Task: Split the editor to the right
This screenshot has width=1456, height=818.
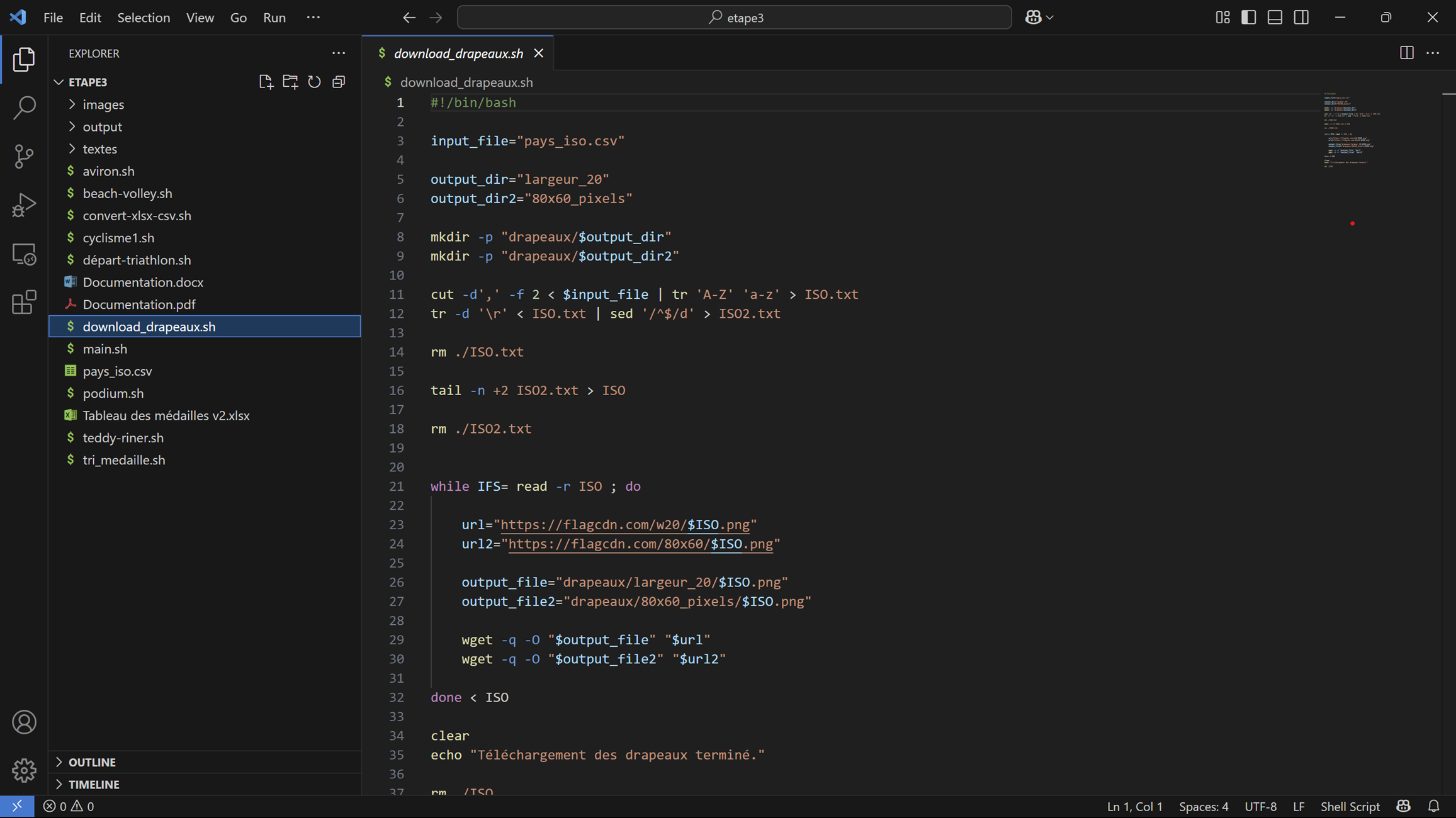Action: [1406, 53]
